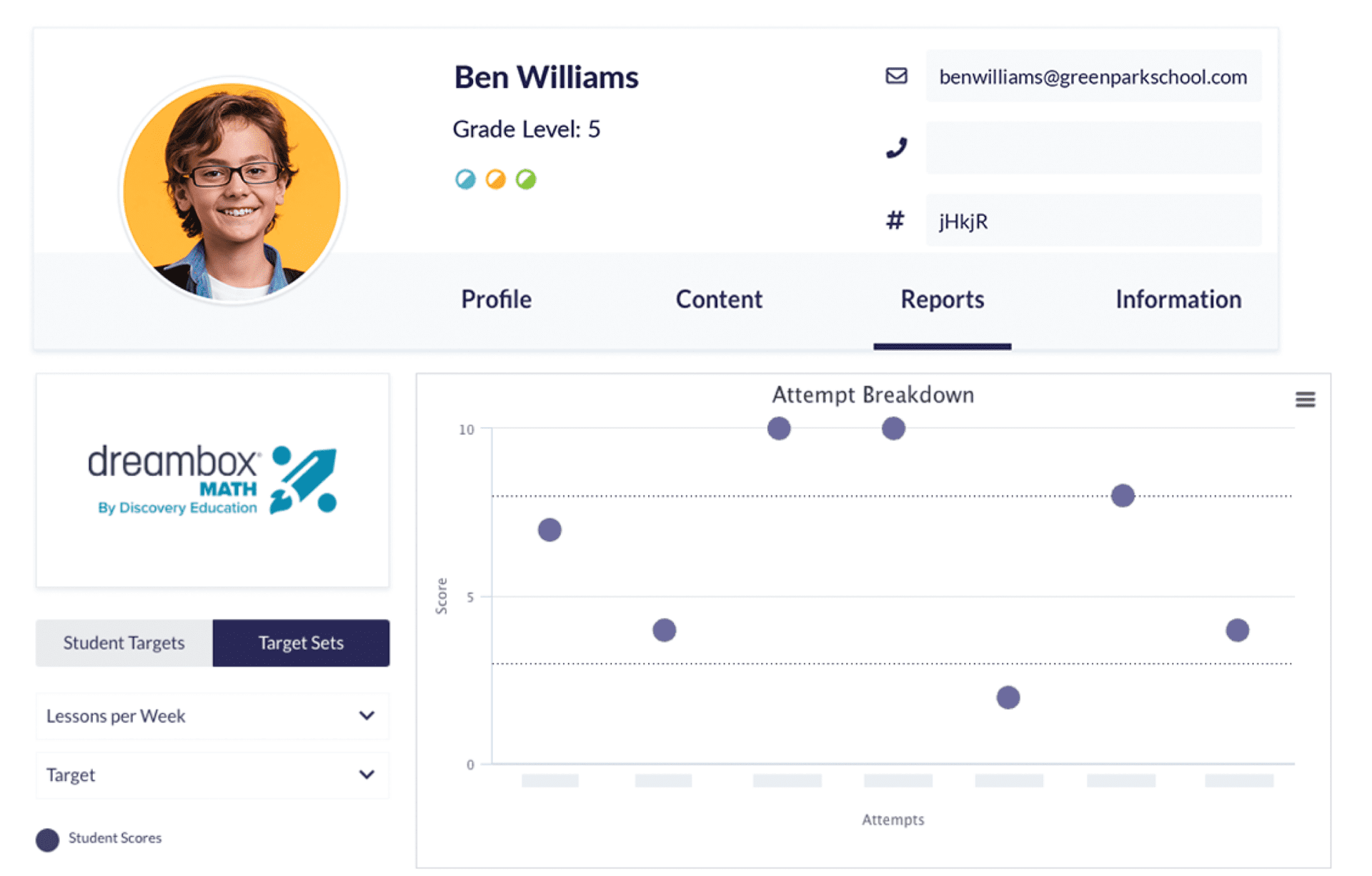
Task: Switch to the Student Targets view
Action: pyautogui.click(x=123, y=642)
